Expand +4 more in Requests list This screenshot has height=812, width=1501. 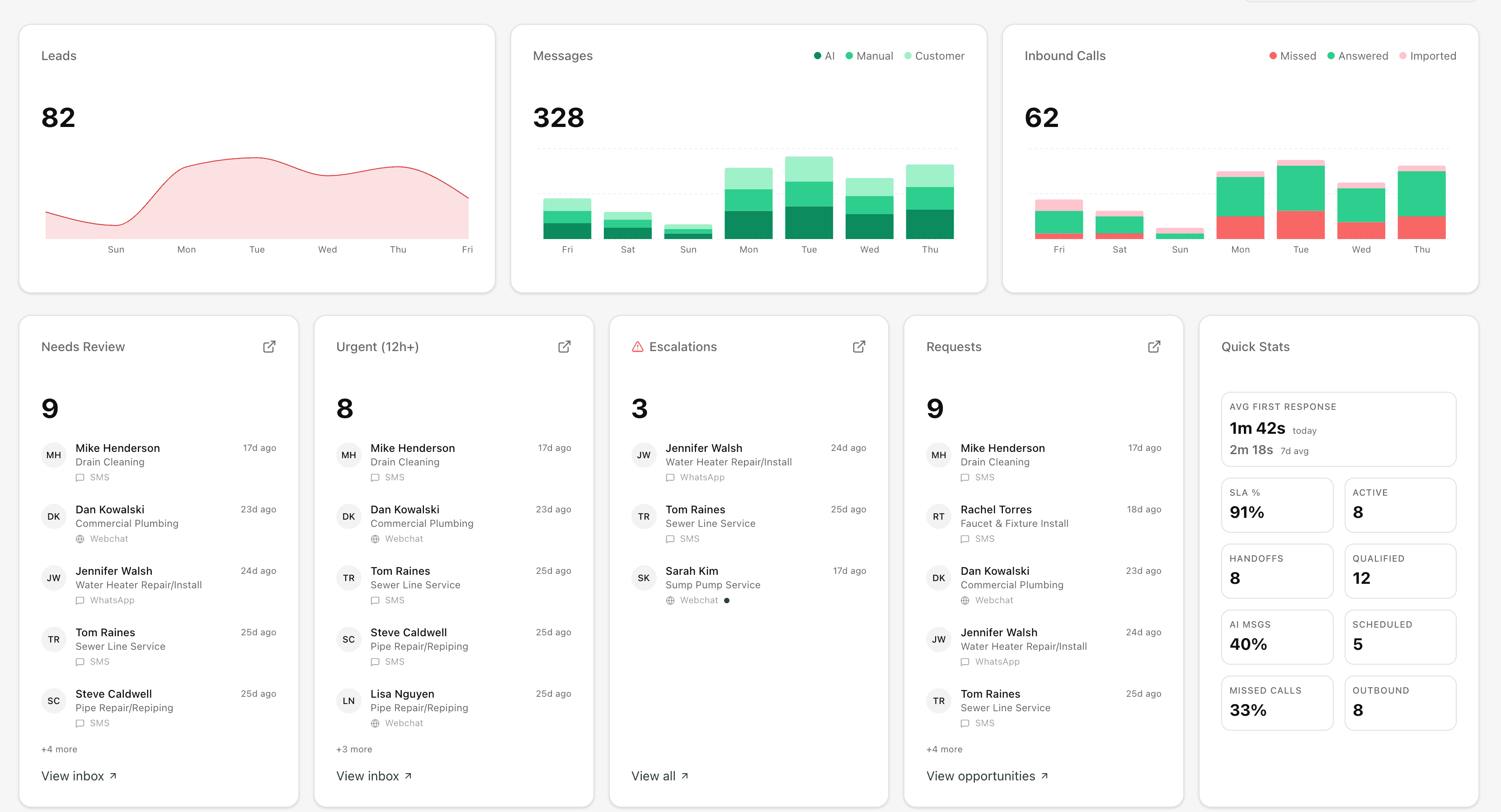tap(944, 749)
